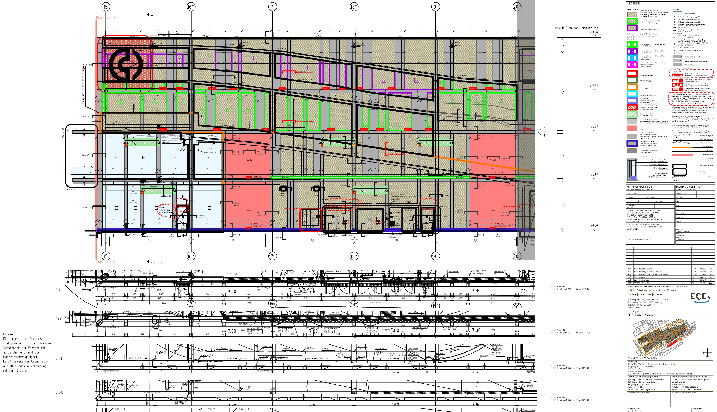The height and width of the screenshot is (412, 717).
Task: Click the rounded callout outline at plan's left edge
Action: tap(82, 156)
